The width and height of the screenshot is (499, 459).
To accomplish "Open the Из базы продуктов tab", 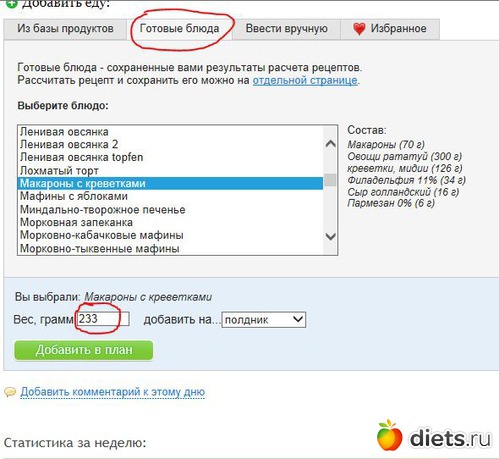I will [65, 29].
